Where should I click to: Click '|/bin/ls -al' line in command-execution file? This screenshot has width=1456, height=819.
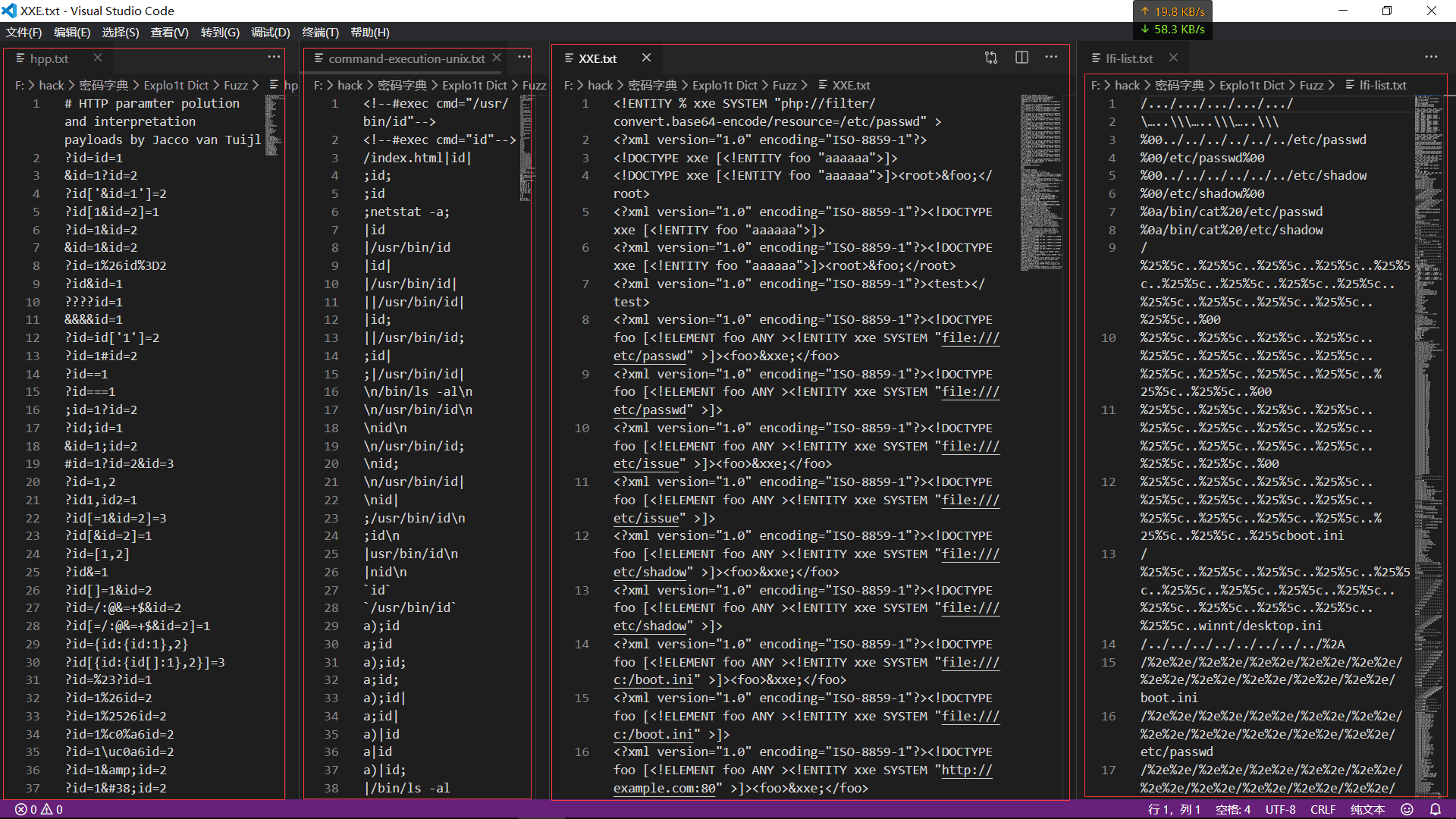point(406,788)
